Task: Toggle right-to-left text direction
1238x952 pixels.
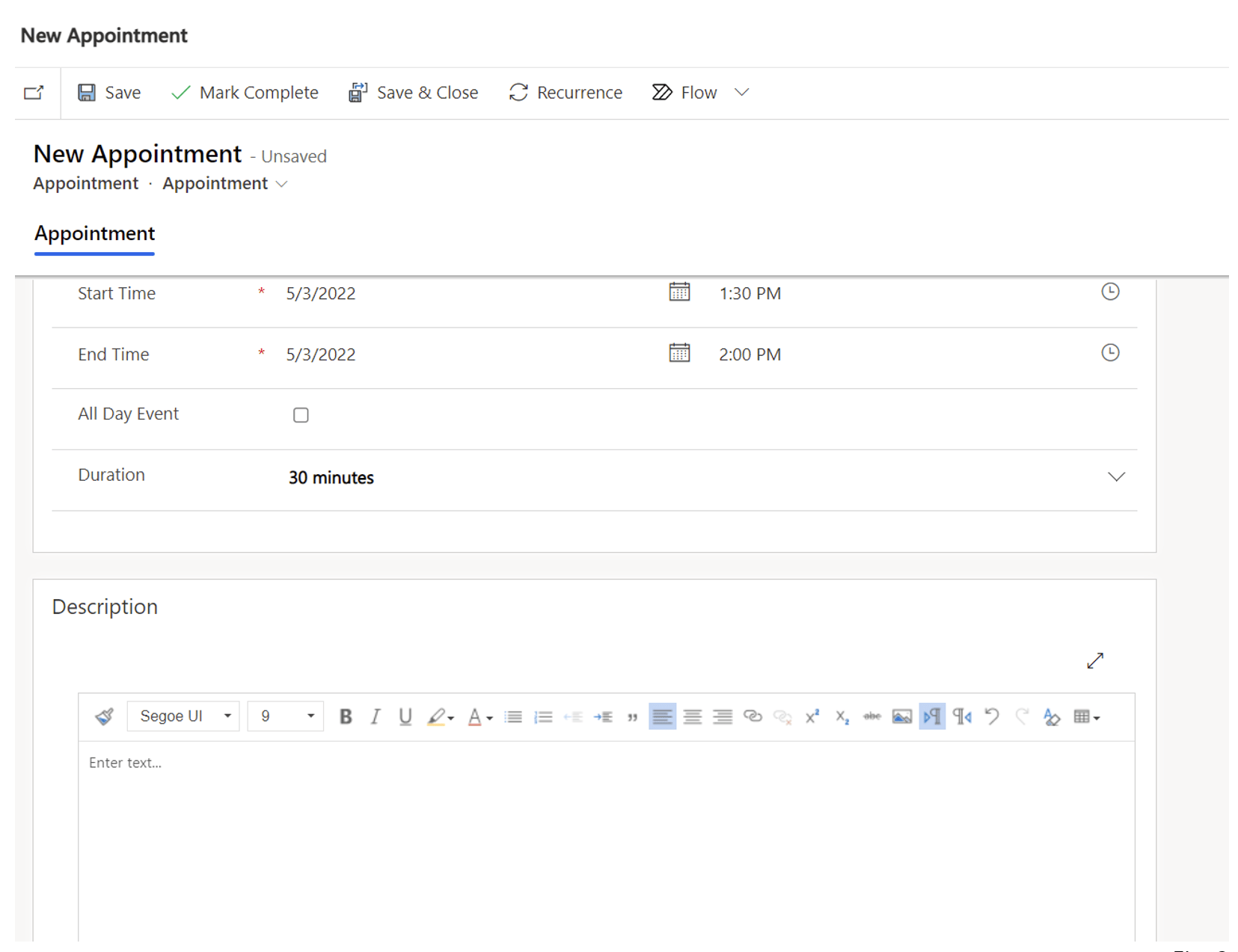Action: (932, 716)
